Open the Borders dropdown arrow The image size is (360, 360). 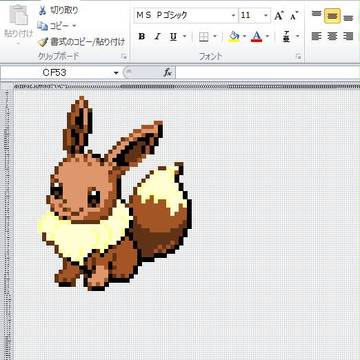(x=215, y=36)
